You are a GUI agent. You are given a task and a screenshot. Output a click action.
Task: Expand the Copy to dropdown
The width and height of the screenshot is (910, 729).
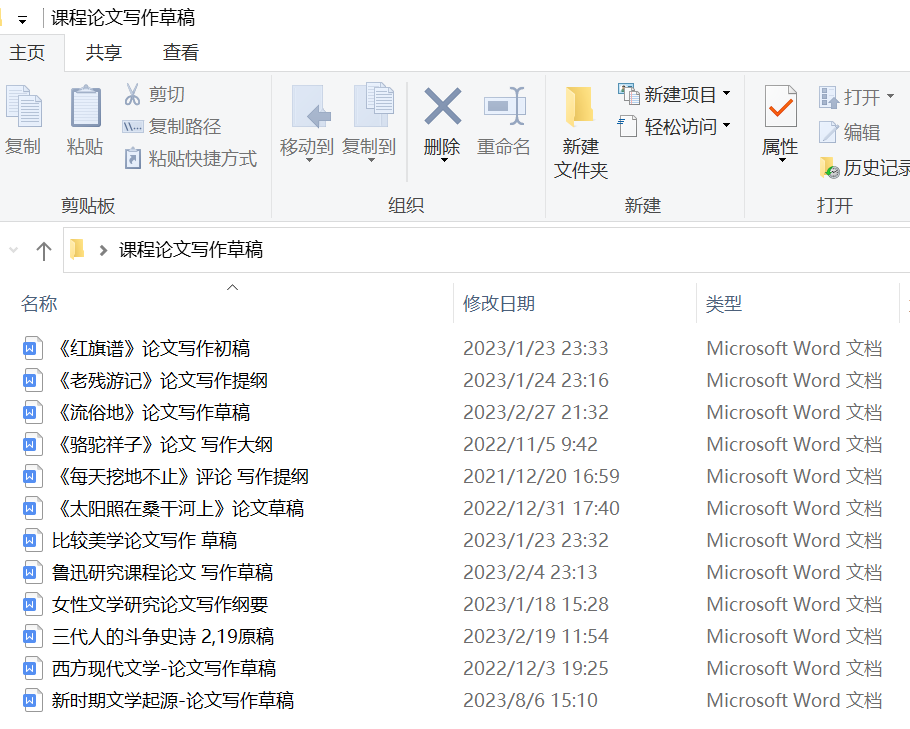(x=369, y=160)
